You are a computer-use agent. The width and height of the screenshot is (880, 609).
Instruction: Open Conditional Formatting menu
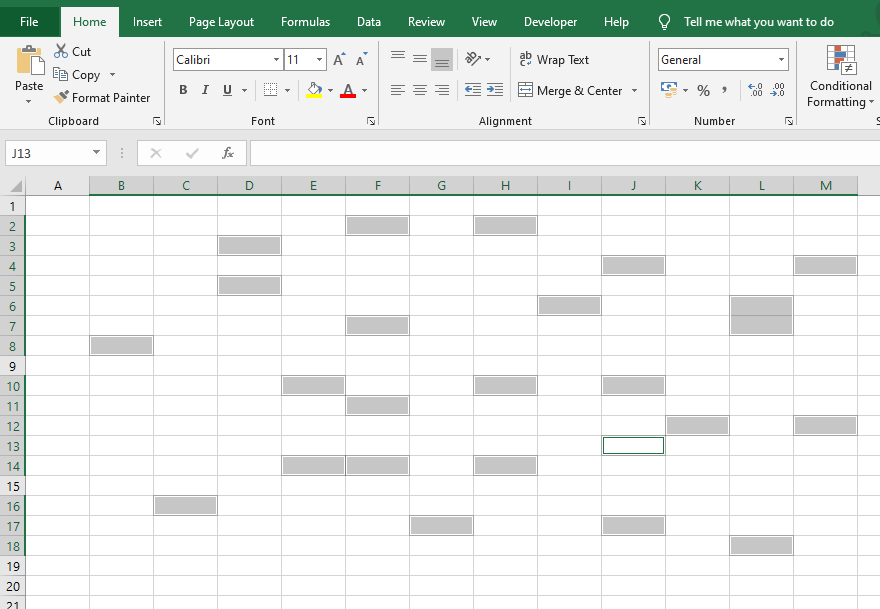click(840, 76)
